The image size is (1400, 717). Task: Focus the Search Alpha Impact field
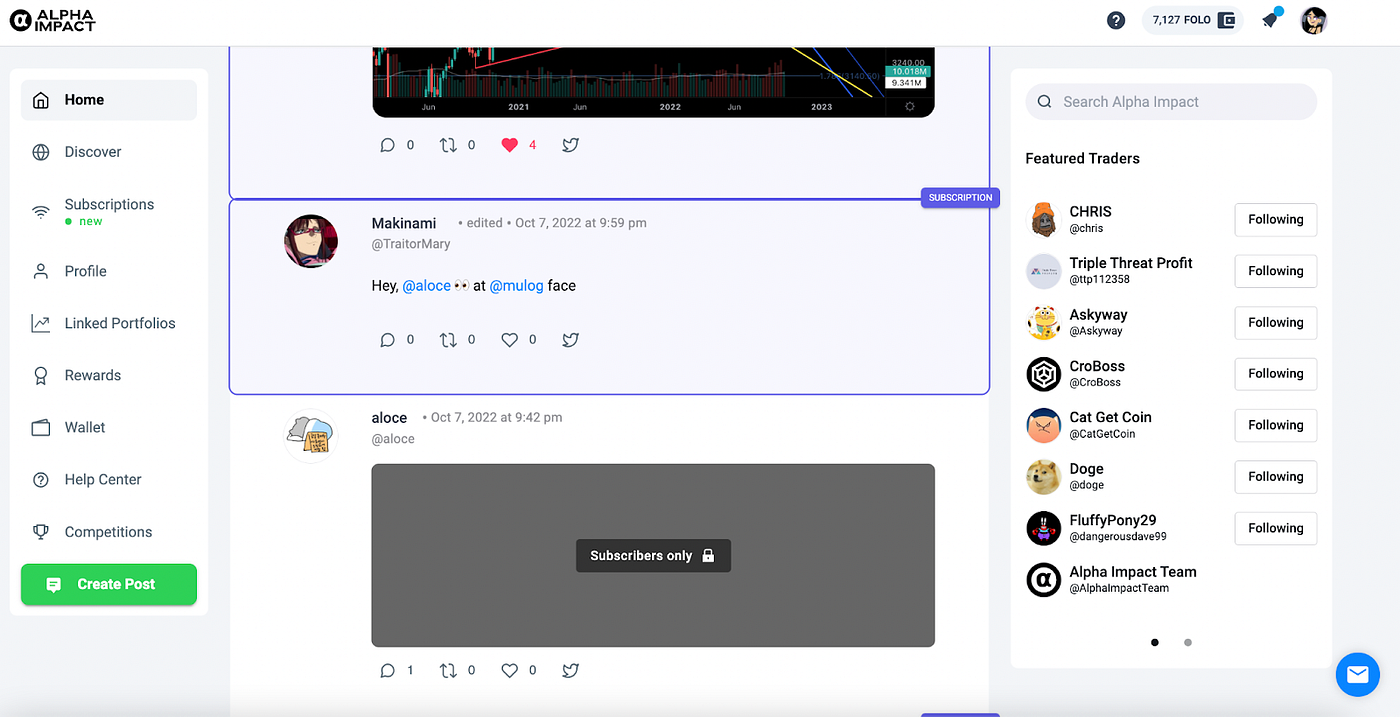click(x=1171, y=102)
